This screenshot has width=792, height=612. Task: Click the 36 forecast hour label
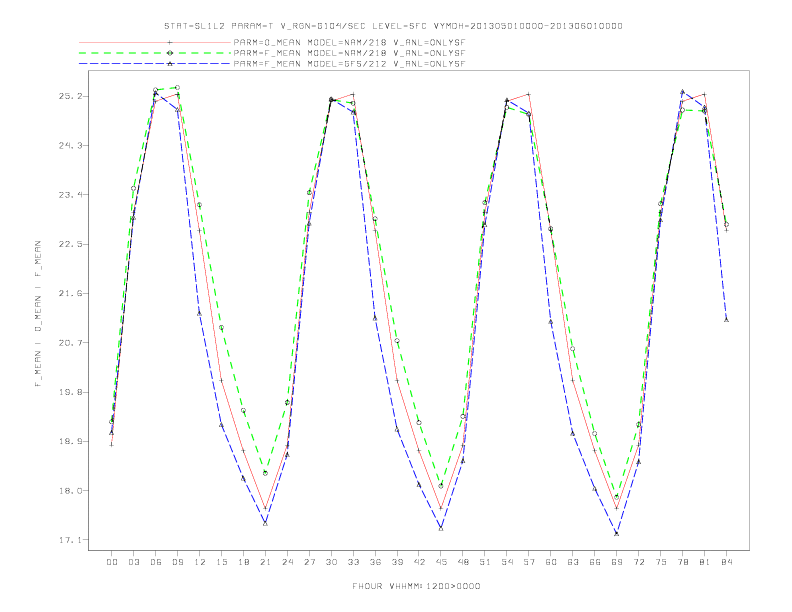click(x=375, y=562)
